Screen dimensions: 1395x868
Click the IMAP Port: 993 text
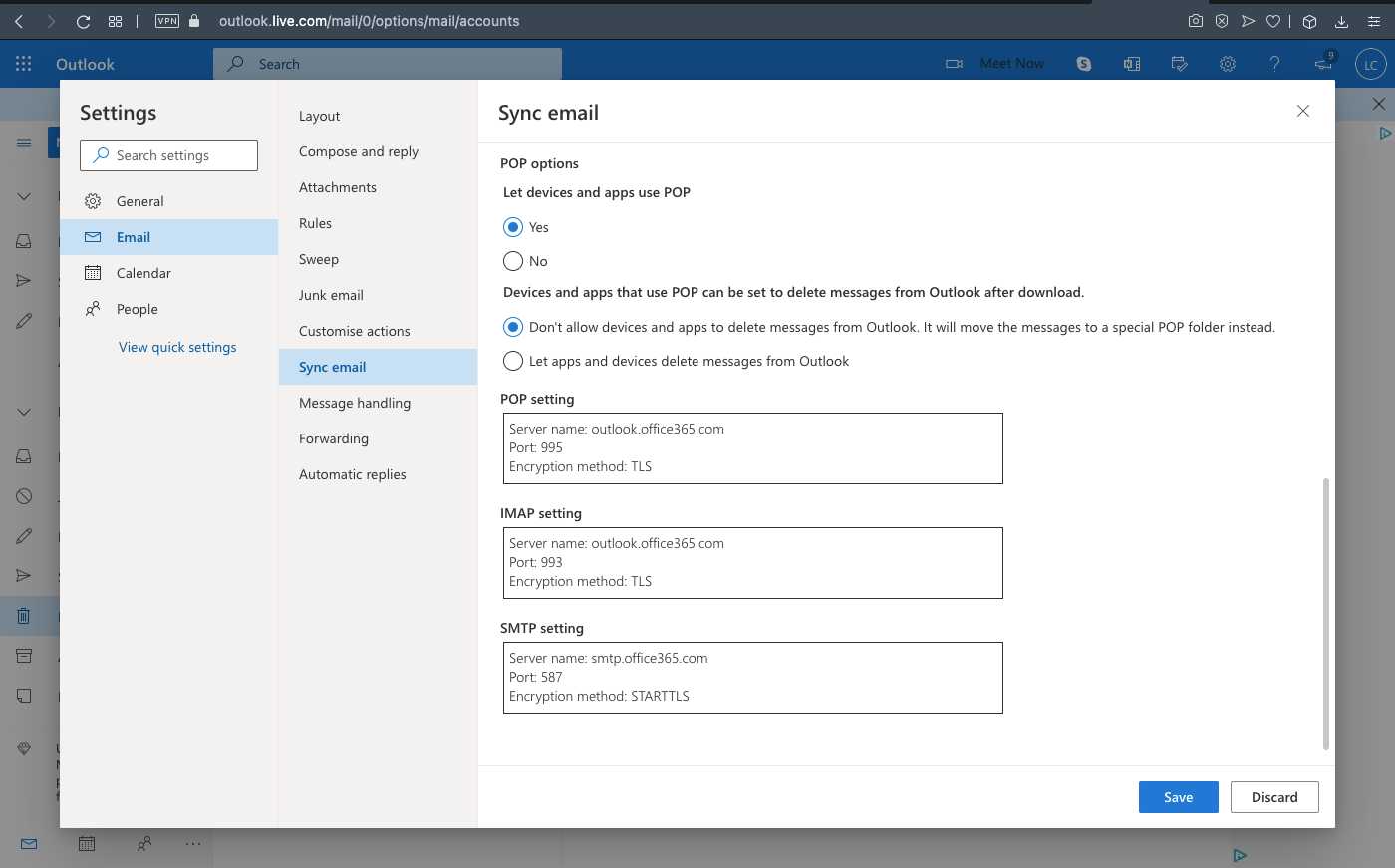536,562
